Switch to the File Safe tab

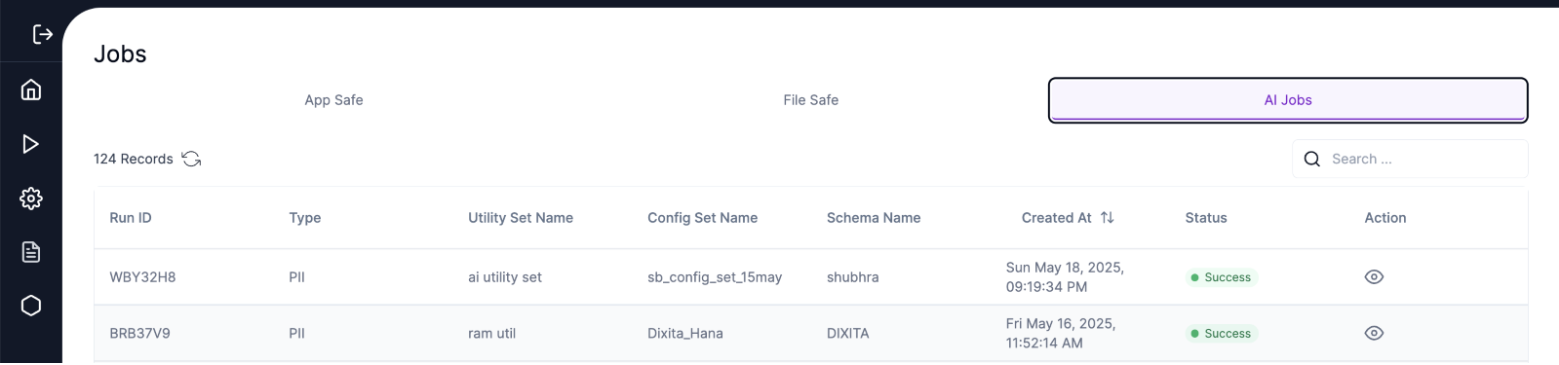tap(811, 100)
